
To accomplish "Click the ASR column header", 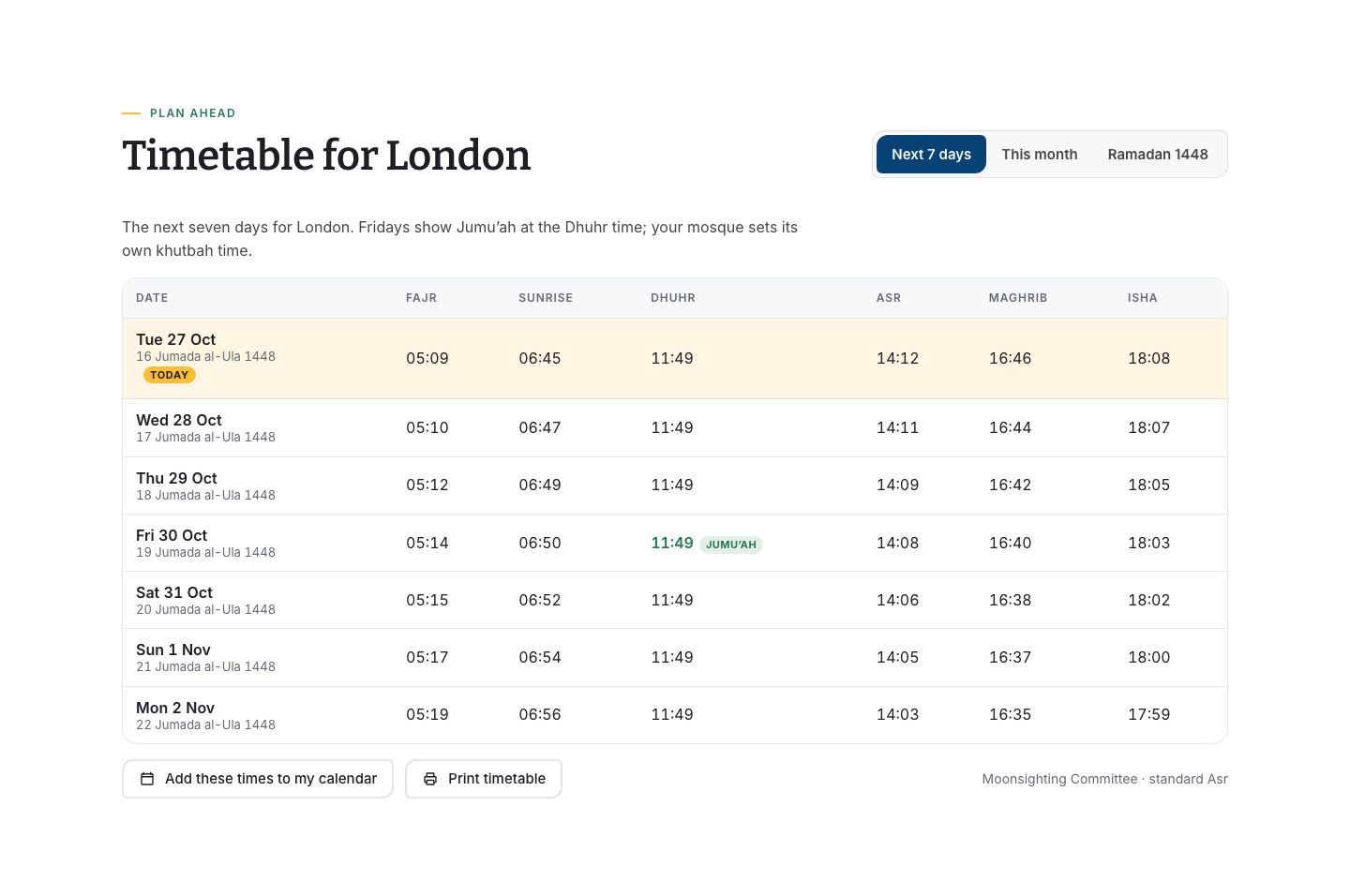I will coord(889,298).
